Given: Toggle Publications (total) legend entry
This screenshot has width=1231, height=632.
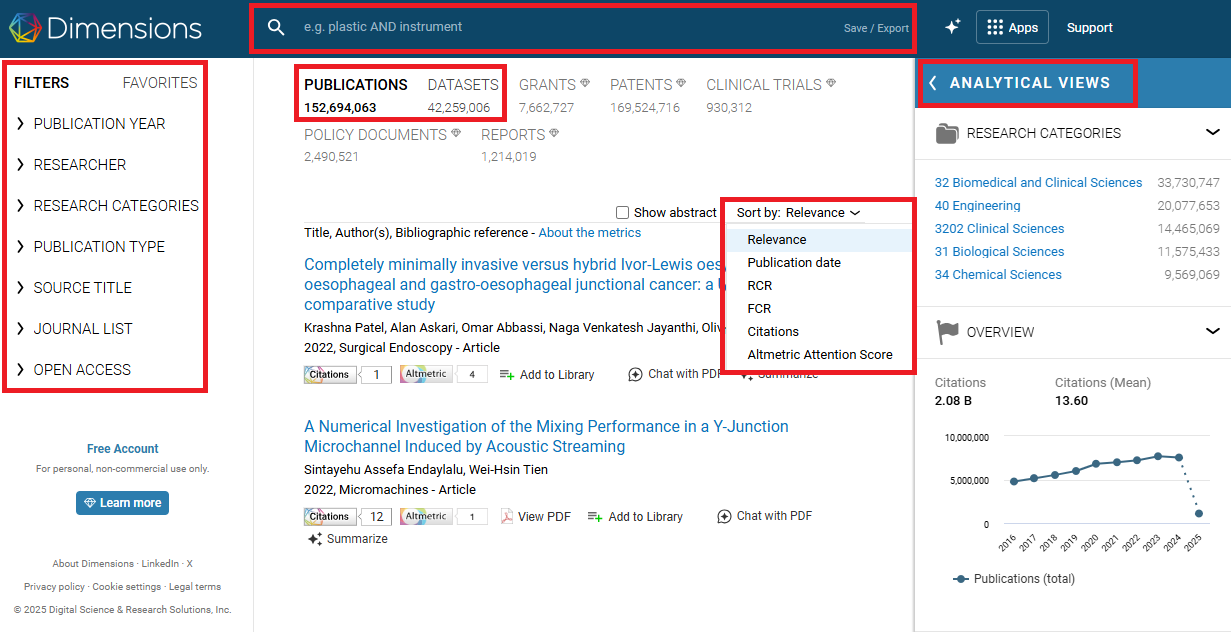Looking at the screenshot, I should 1014,578.
